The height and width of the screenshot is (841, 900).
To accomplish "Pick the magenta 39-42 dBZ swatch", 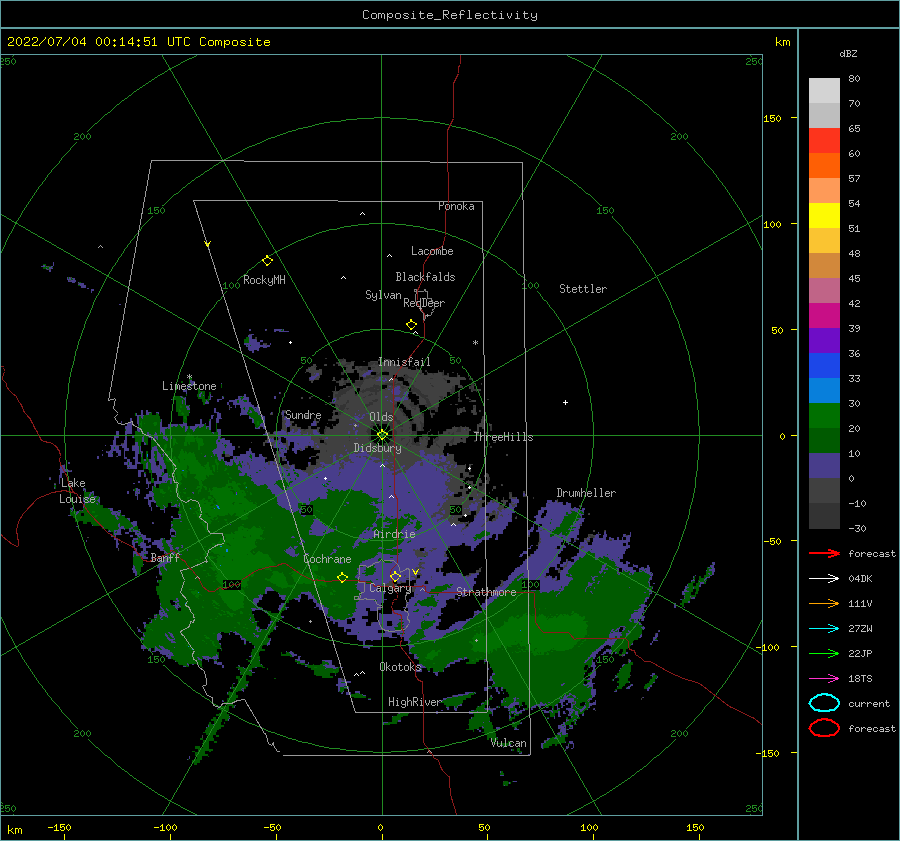I will pyautogui.click(x=824, y=316).
